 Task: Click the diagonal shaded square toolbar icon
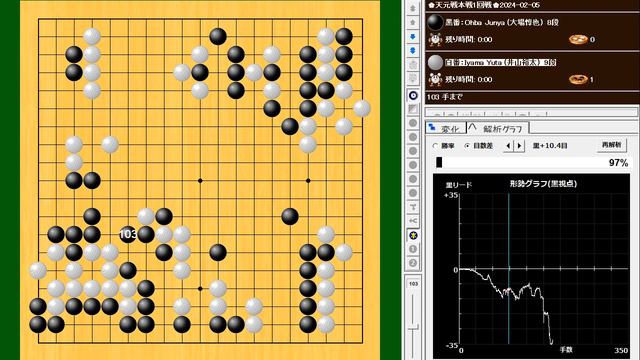(x=413, y=109)
